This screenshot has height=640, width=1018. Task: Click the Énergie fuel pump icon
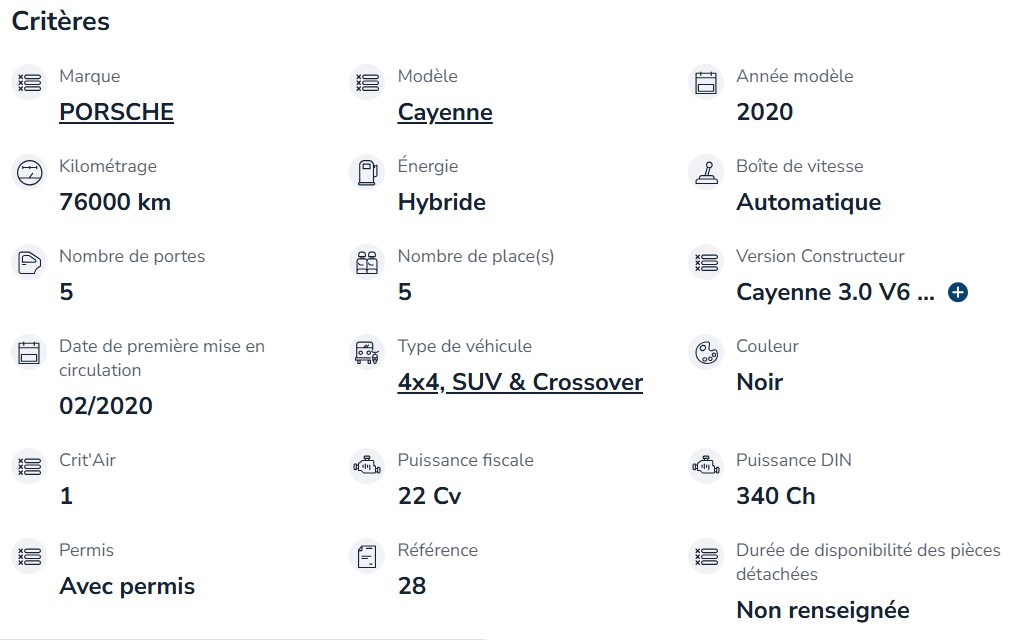(367, 173)
